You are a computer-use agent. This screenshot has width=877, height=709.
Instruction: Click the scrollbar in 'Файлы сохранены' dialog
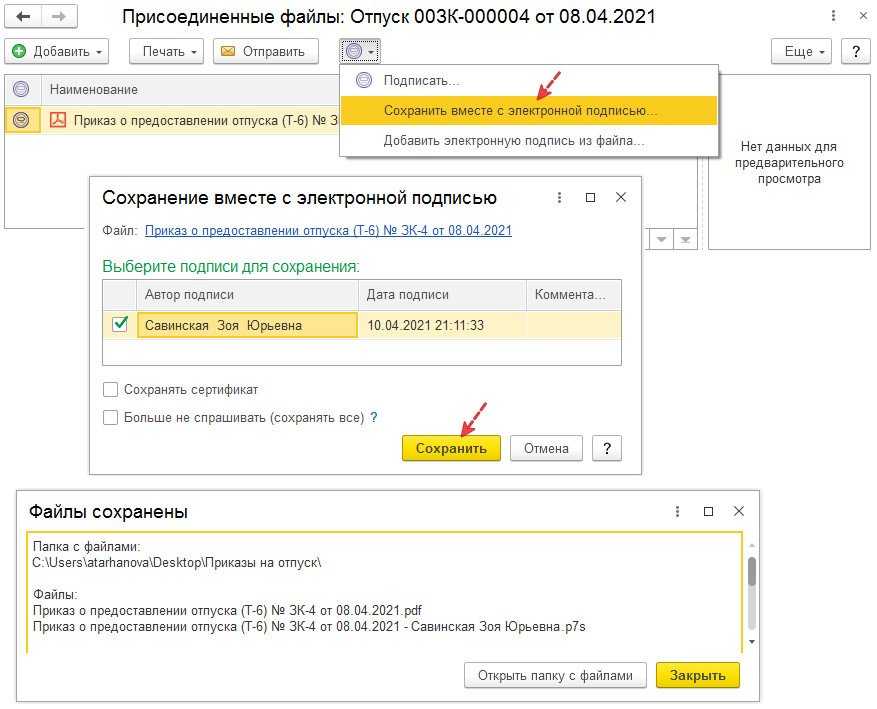coord(752,572)
